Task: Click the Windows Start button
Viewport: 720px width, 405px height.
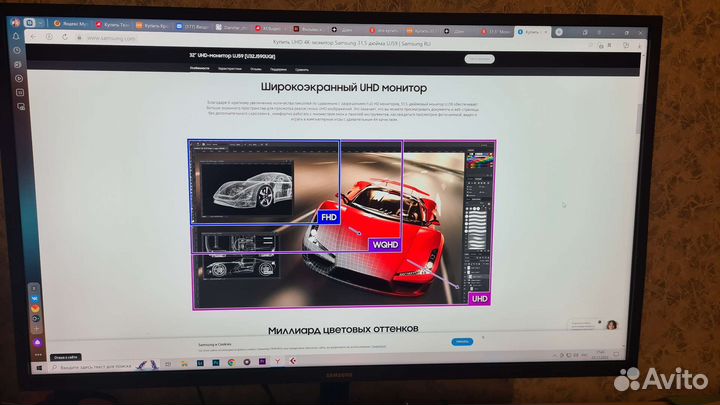Action: pyautogui.click(x=39, y=368)
